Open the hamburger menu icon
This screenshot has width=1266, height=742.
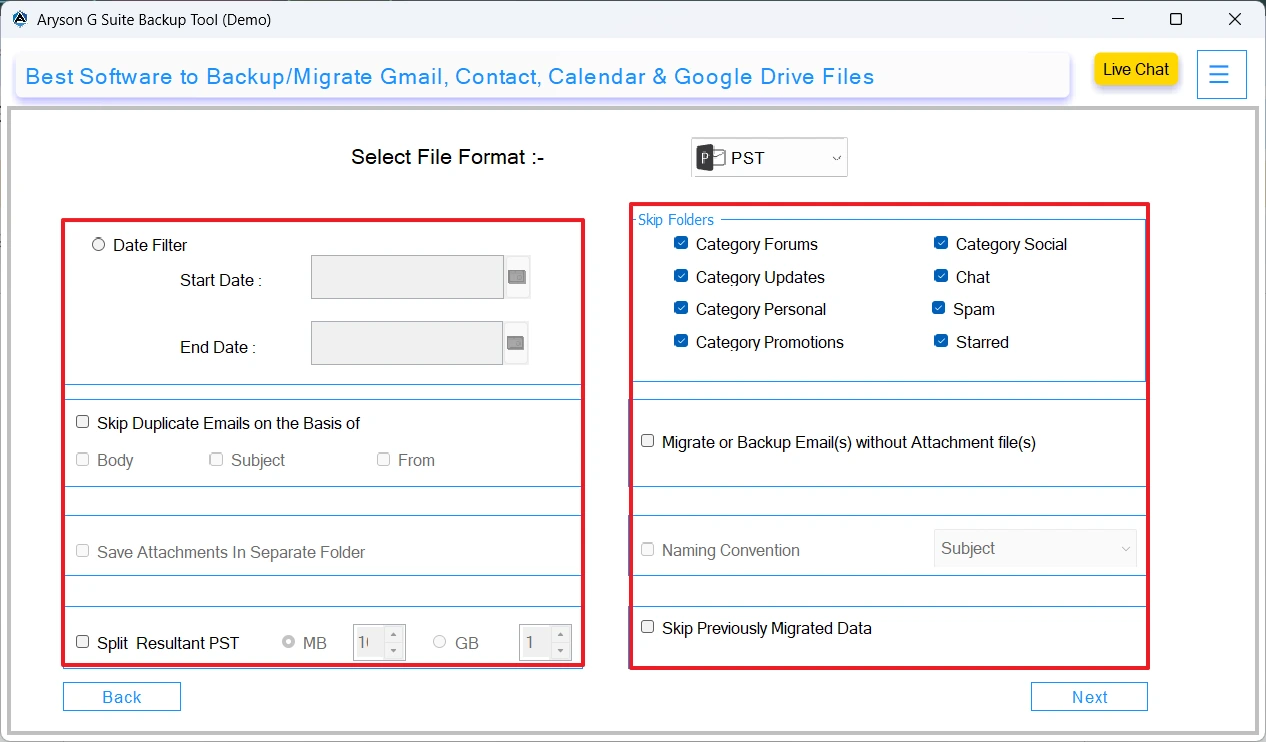1221,74
